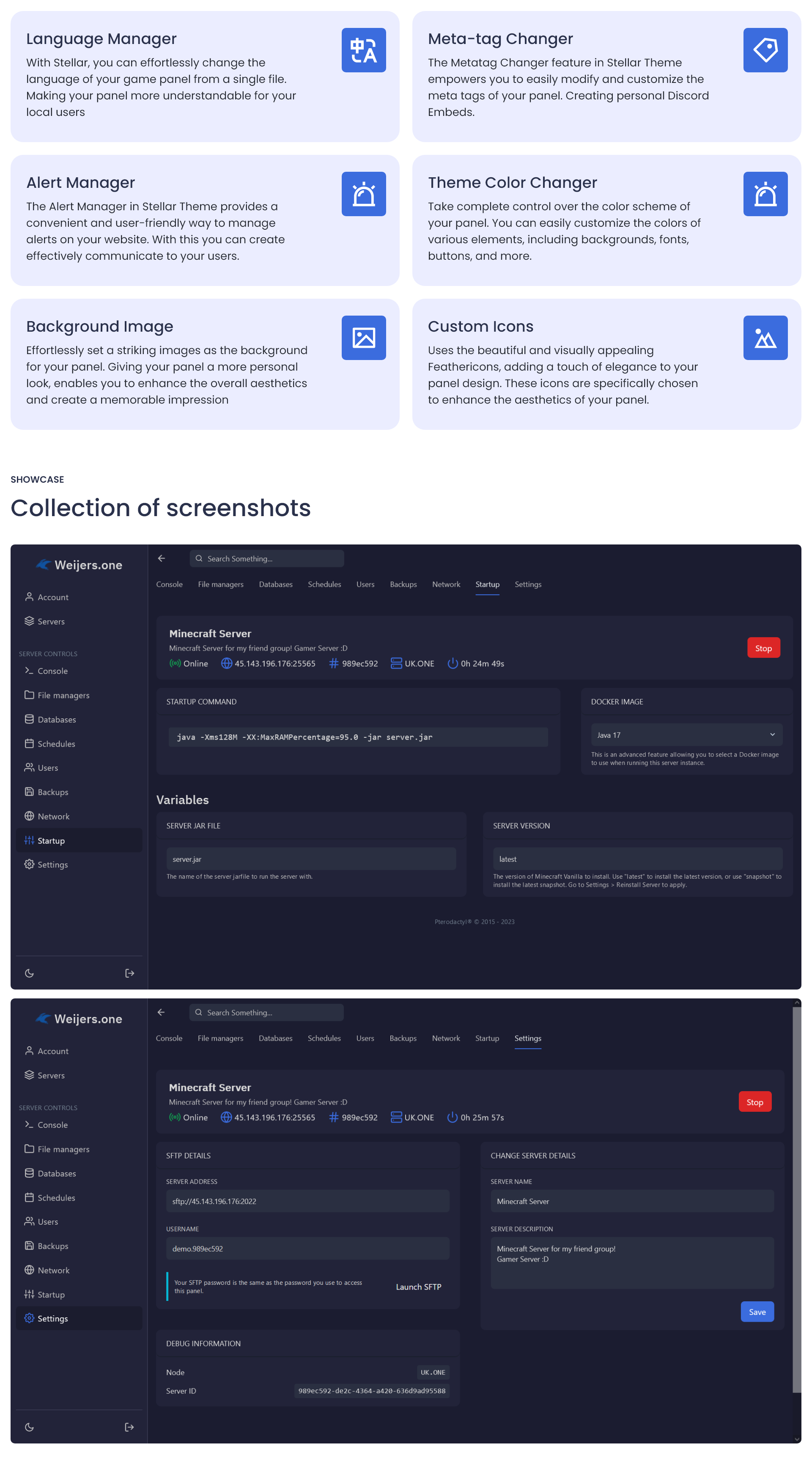Select Backups in second screenshot sidebar
Viewport: 812px width, 1457px height.
point(52,1246)
